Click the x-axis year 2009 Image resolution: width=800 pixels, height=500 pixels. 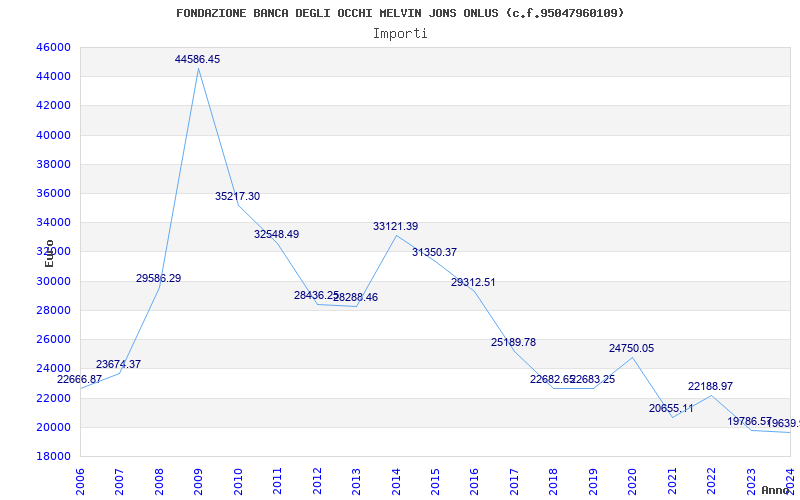[x=198, y=481]
